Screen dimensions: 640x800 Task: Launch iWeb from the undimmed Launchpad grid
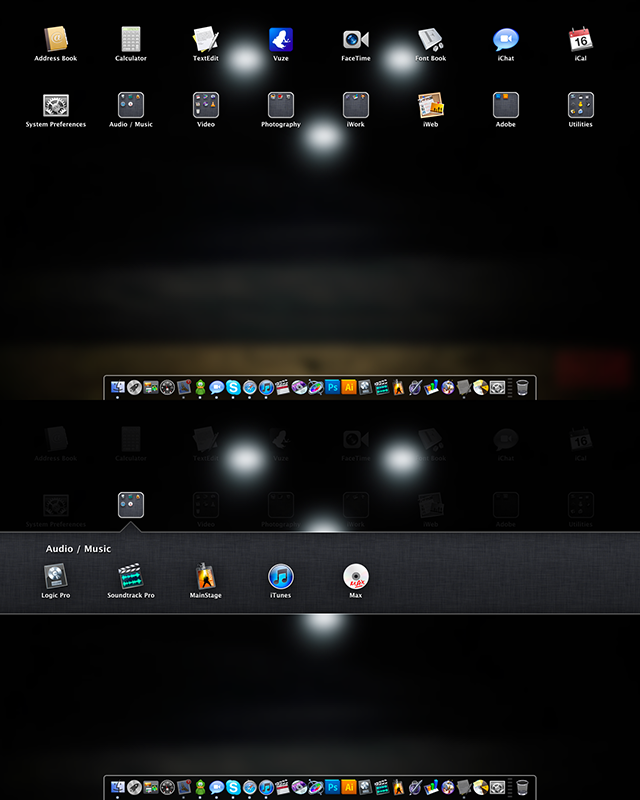click(x=431, y=105)
